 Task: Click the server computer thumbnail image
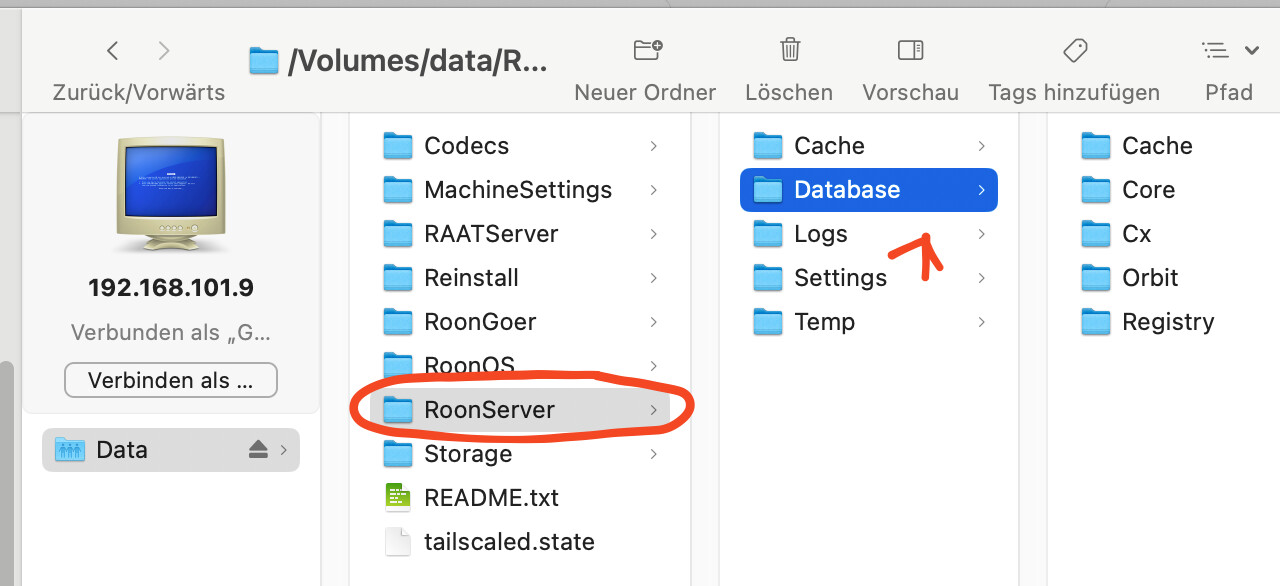pyautogui.click(x=170, y=192)
